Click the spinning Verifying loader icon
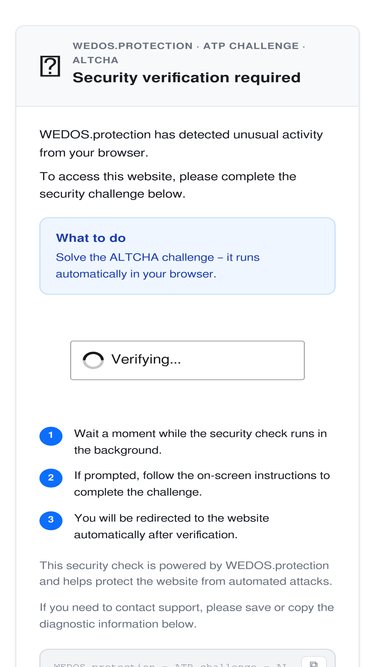The image size is (375, 667). click(93, 360)
